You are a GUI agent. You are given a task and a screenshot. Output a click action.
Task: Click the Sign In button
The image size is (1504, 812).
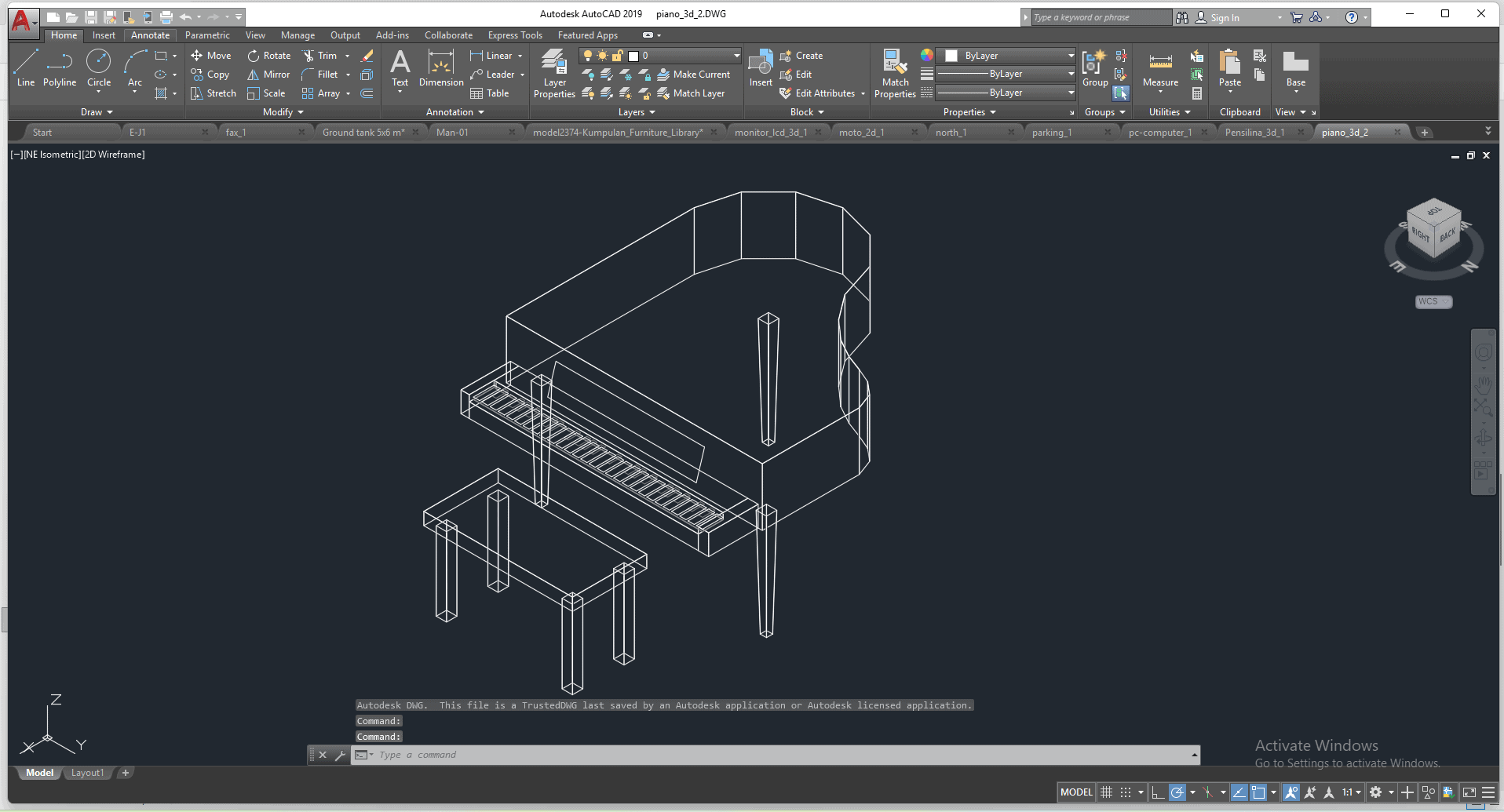tap(1224, 17)
